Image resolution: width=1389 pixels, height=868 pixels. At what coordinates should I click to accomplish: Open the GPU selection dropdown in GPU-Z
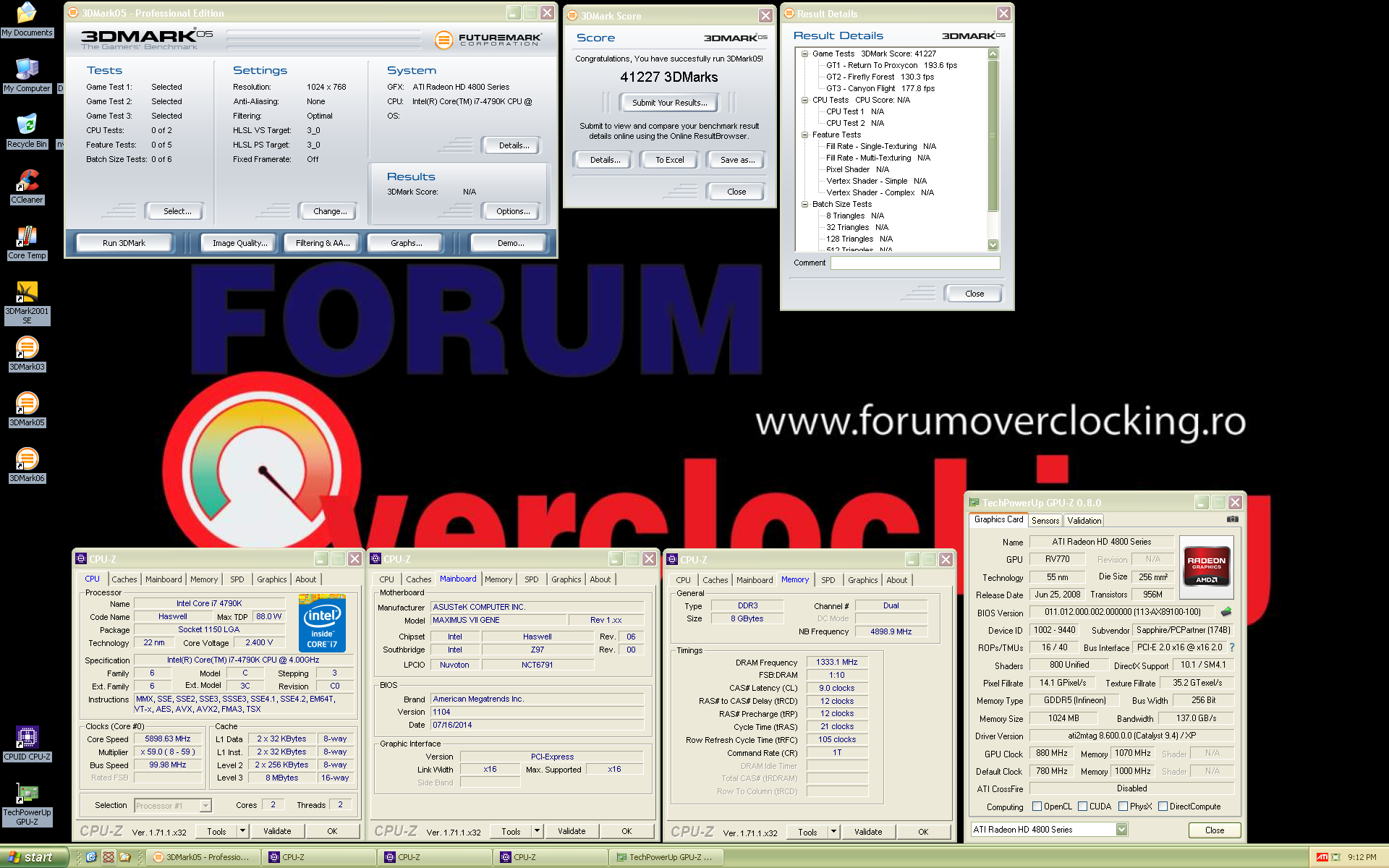1121,830
